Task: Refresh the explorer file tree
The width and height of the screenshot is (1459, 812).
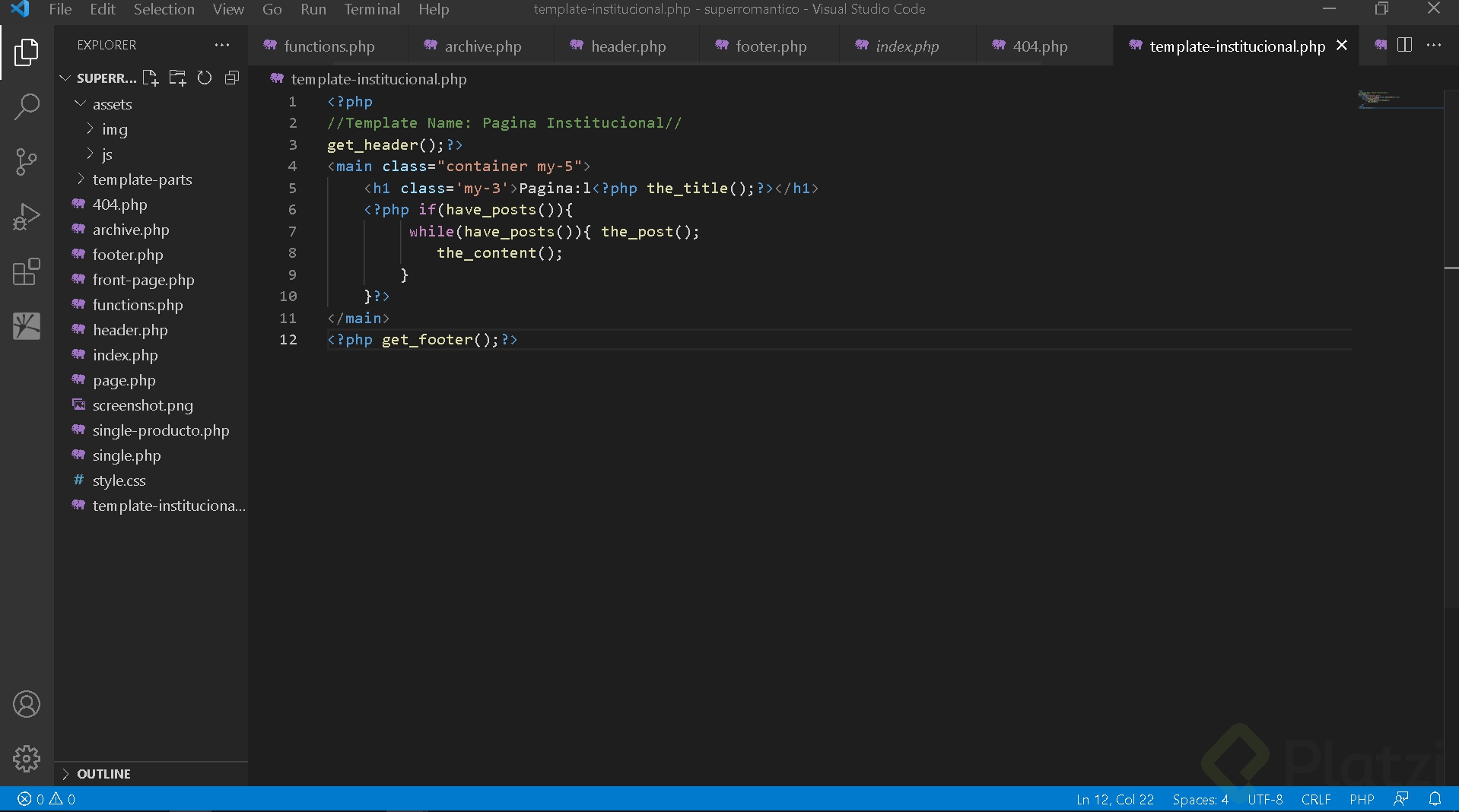Action: click(205, 78)
